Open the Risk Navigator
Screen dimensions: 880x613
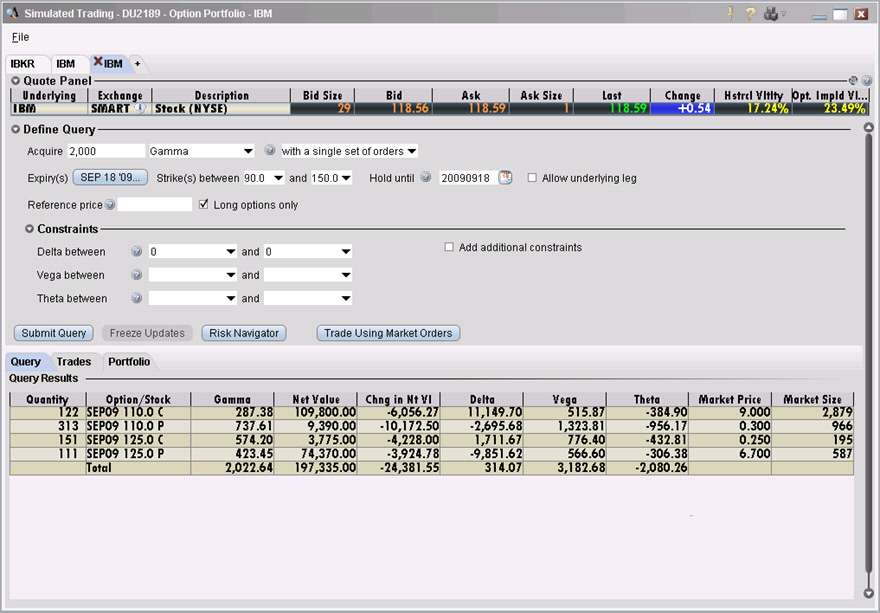pyautogui.click(x=244, y=333)
